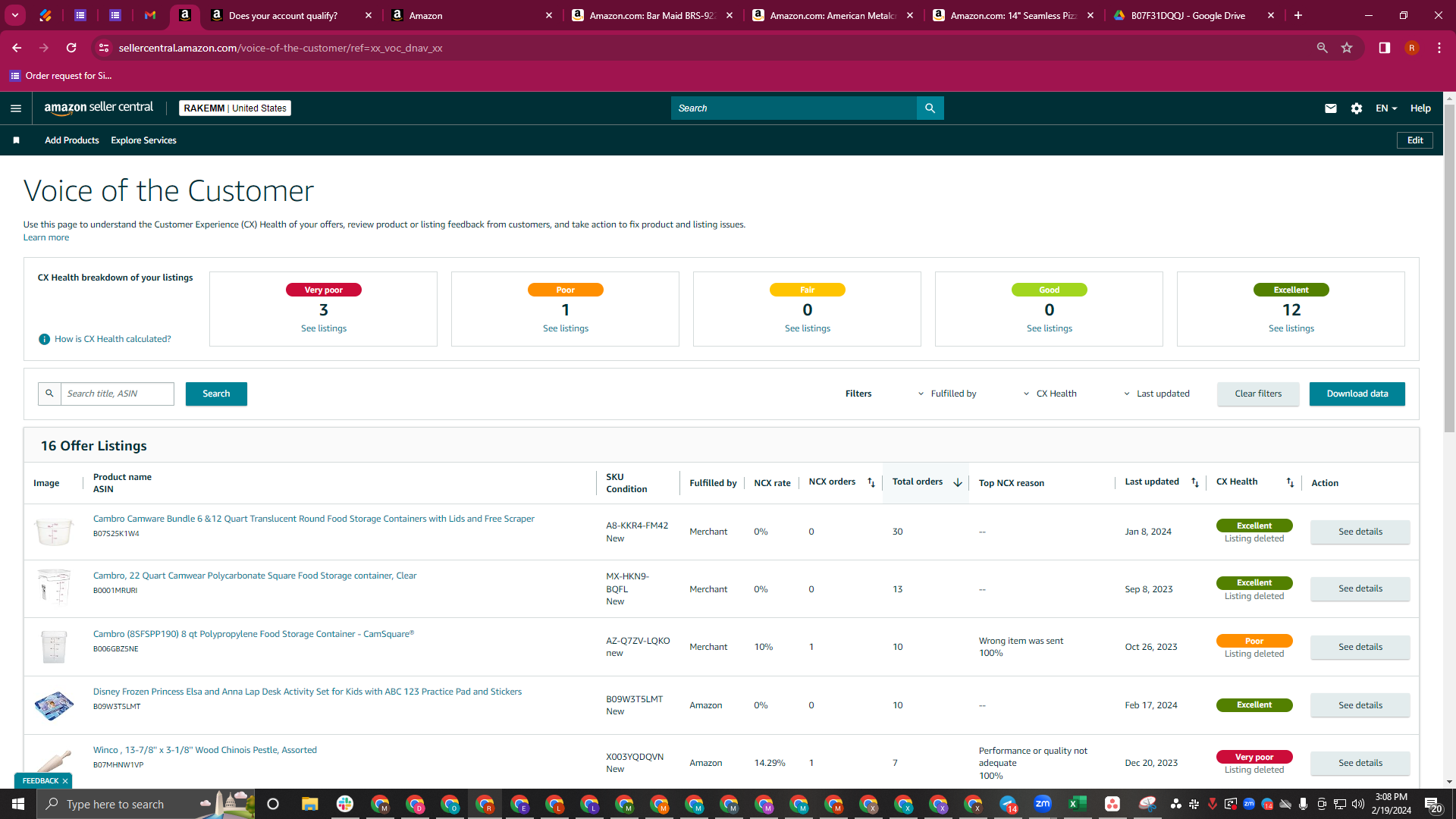Open Winco Wood Chinois Pestle product link
1456x819 pixels.
205,750
